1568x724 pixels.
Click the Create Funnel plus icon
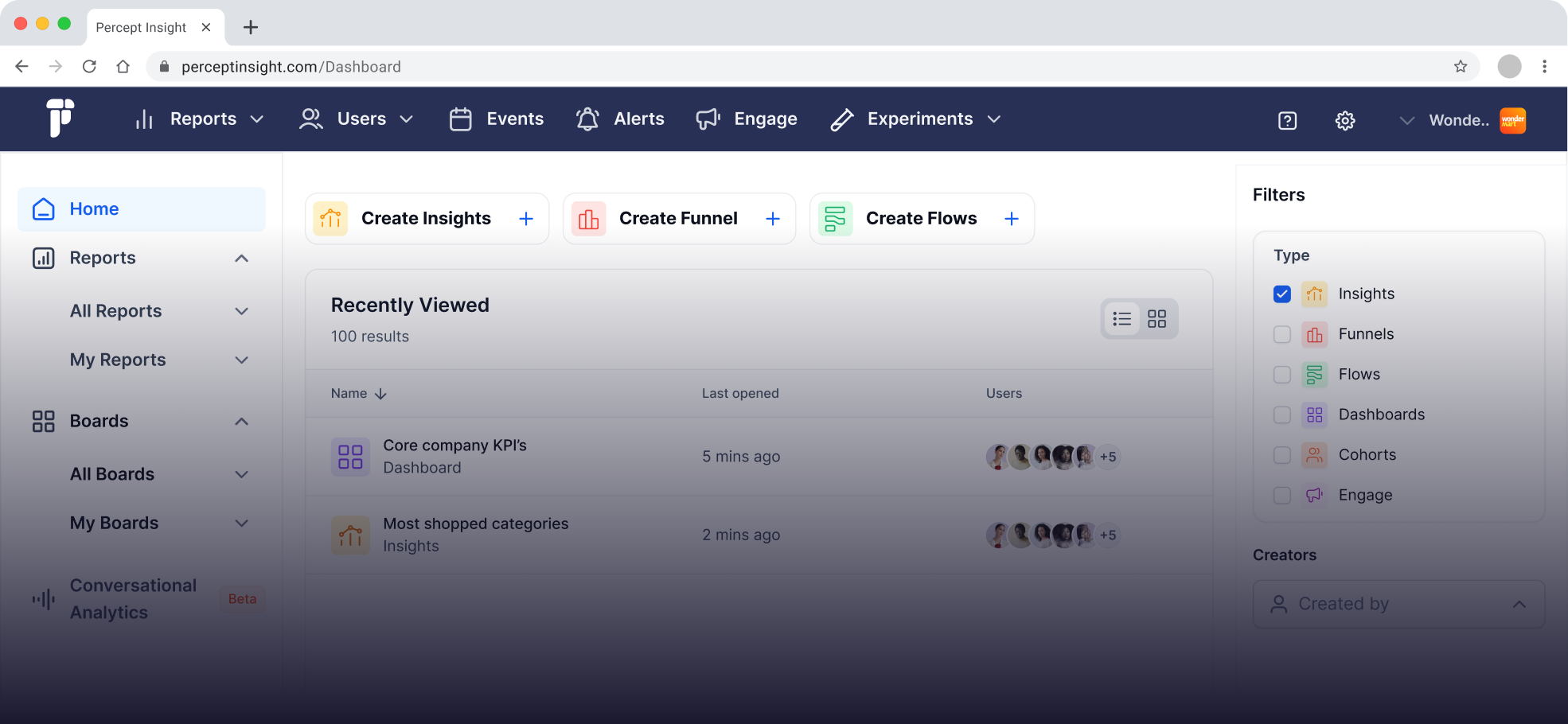(773, 219)
